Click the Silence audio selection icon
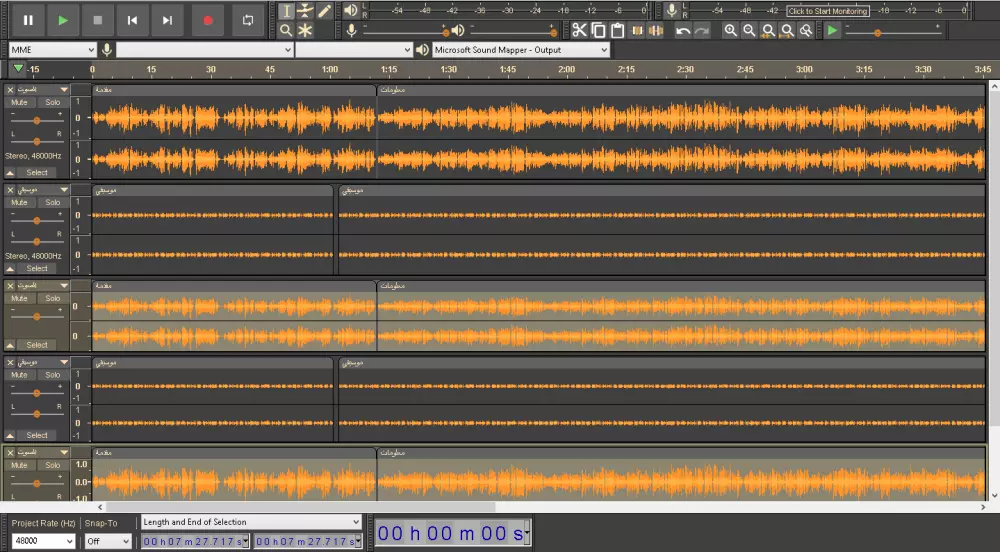 656,31
